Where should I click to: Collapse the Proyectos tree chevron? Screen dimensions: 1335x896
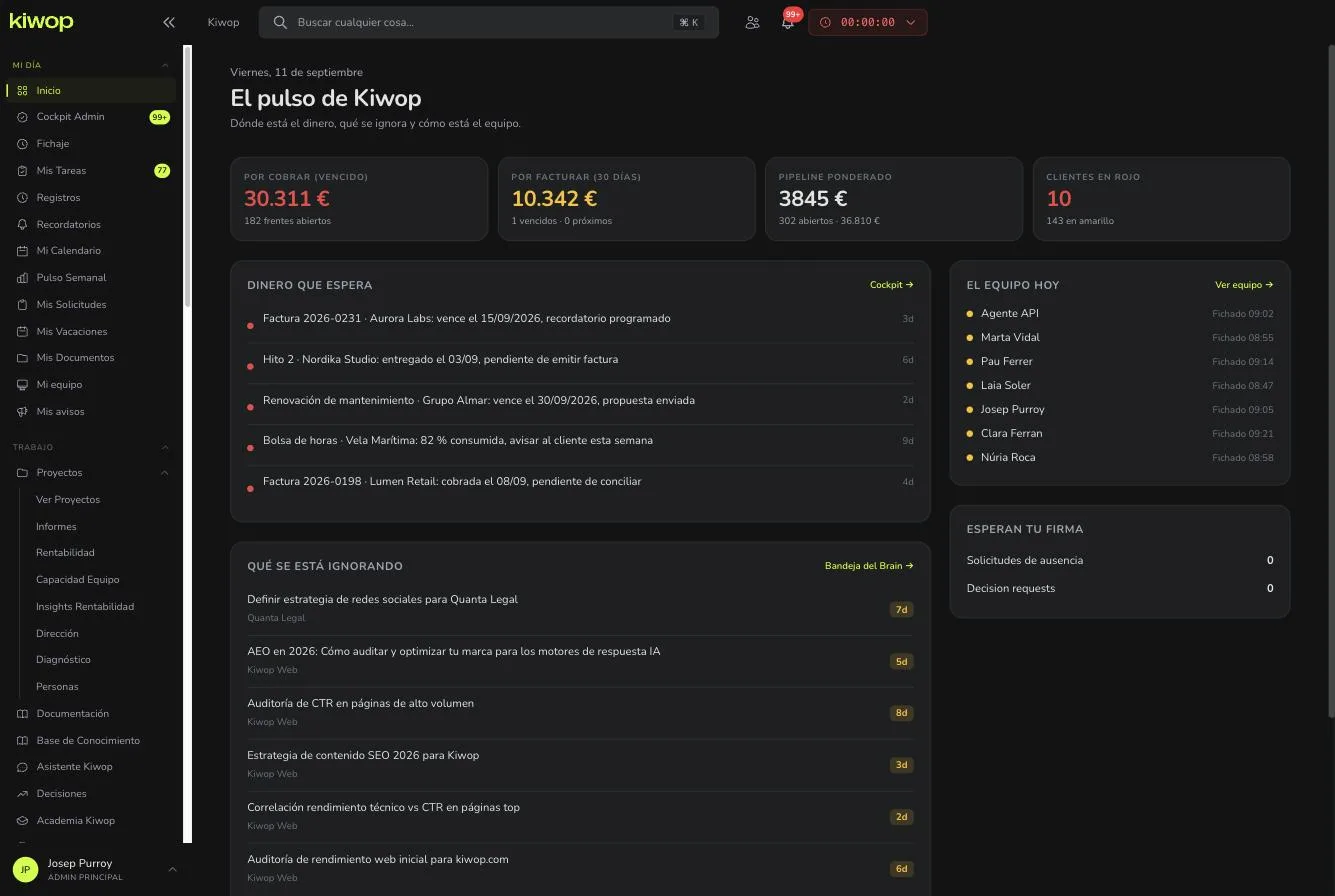165,473
